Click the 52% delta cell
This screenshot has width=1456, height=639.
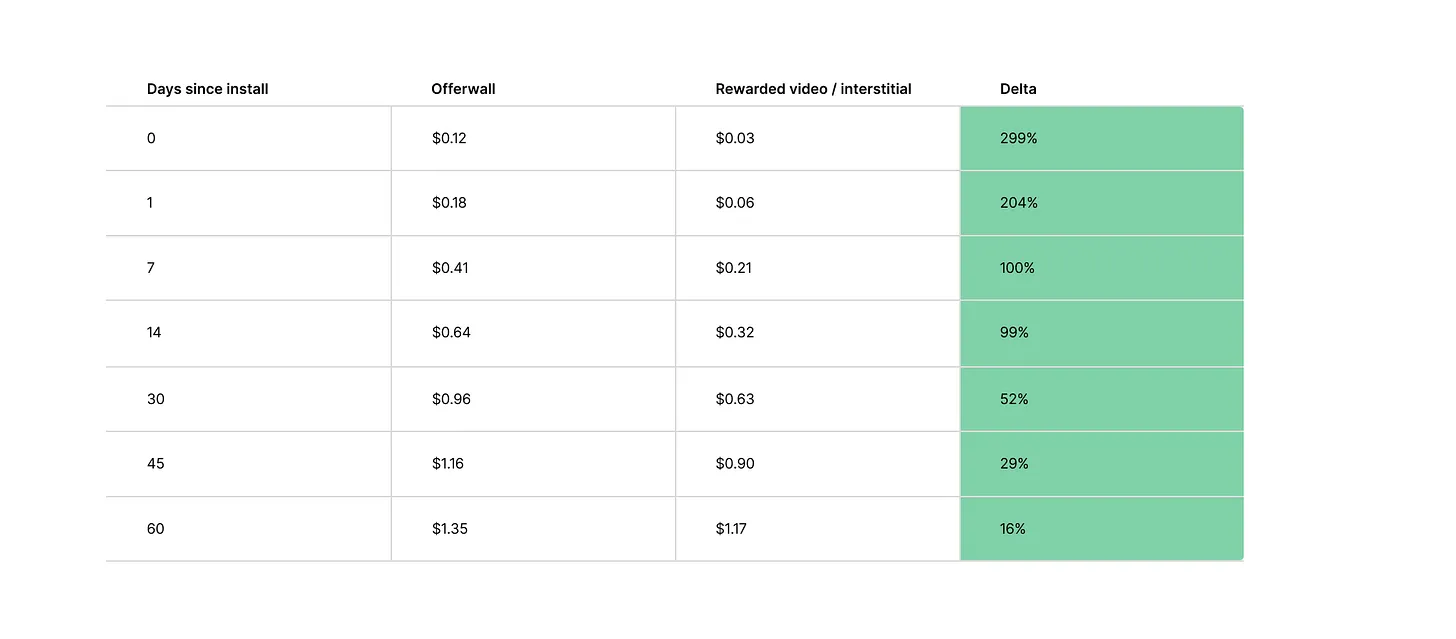pyautogui.click(x=1014, y=399)
